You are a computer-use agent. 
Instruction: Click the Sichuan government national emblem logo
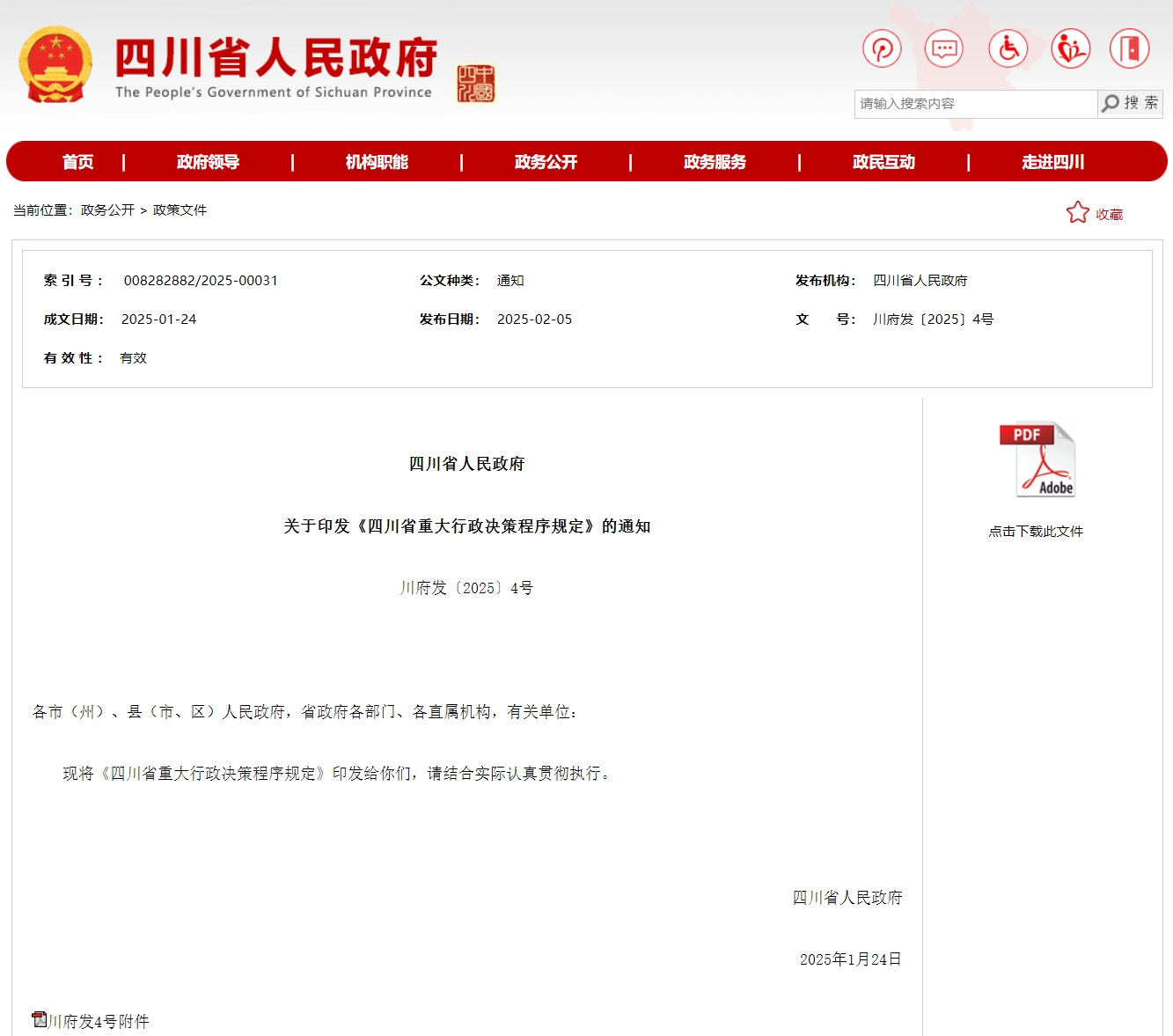pyautogui.click(x=55, y=65)
